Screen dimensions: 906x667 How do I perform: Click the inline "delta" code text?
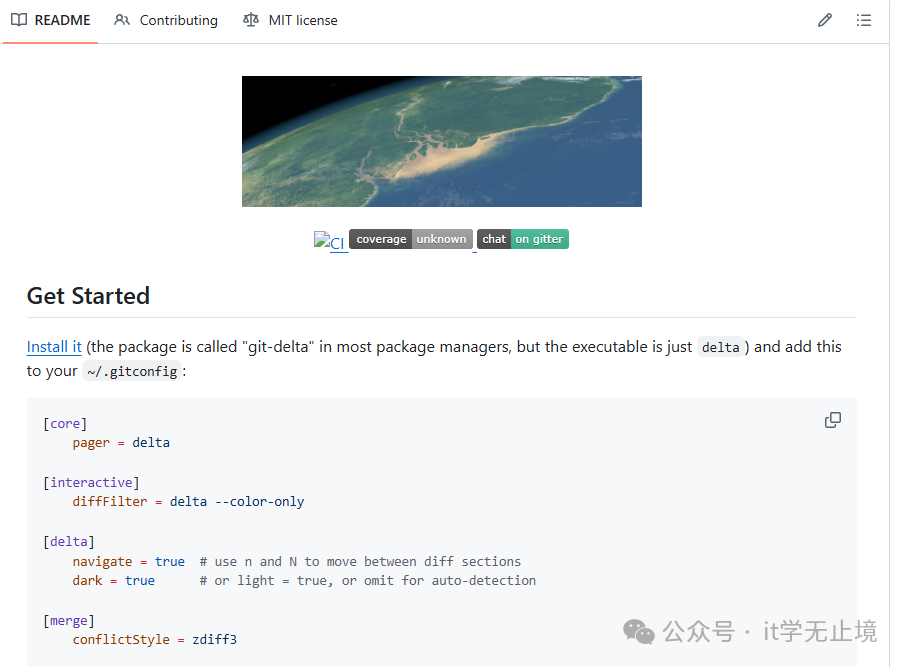pos(720,348)
